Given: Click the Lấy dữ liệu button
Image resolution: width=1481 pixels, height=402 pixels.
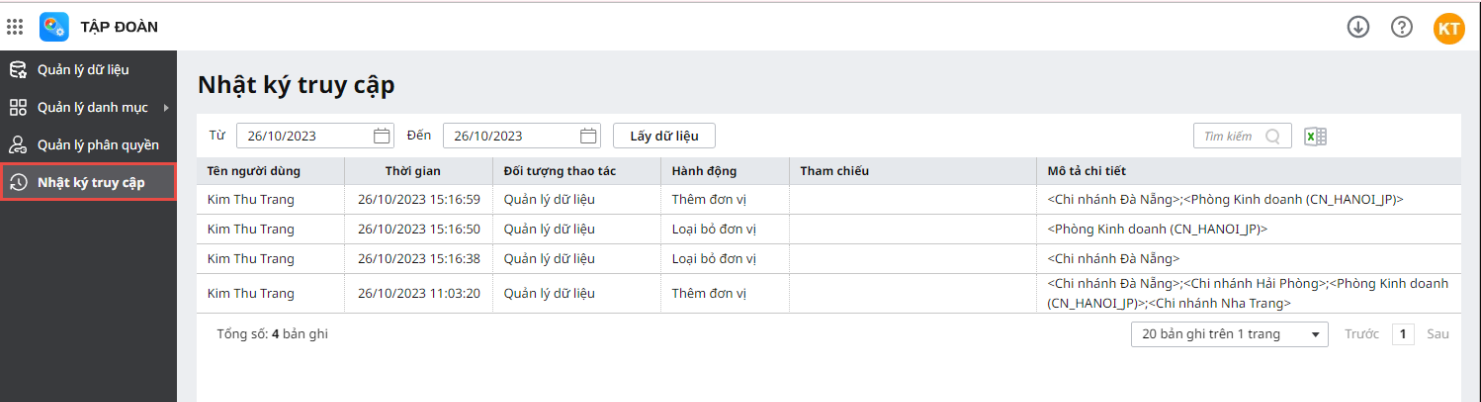Looking at the screenshot, I should click(664, 136).
